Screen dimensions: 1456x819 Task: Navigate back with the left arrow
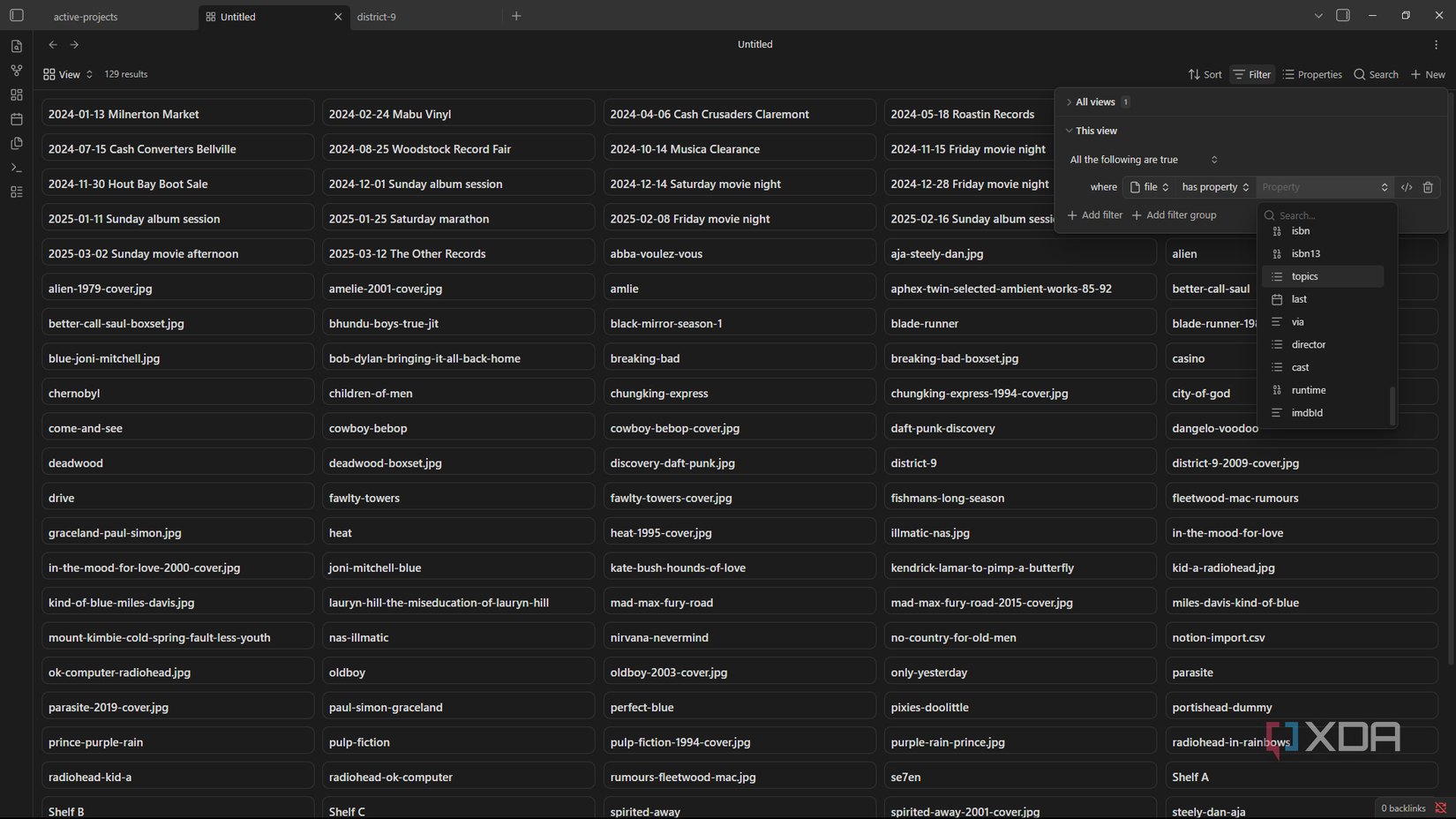point(53,44)
